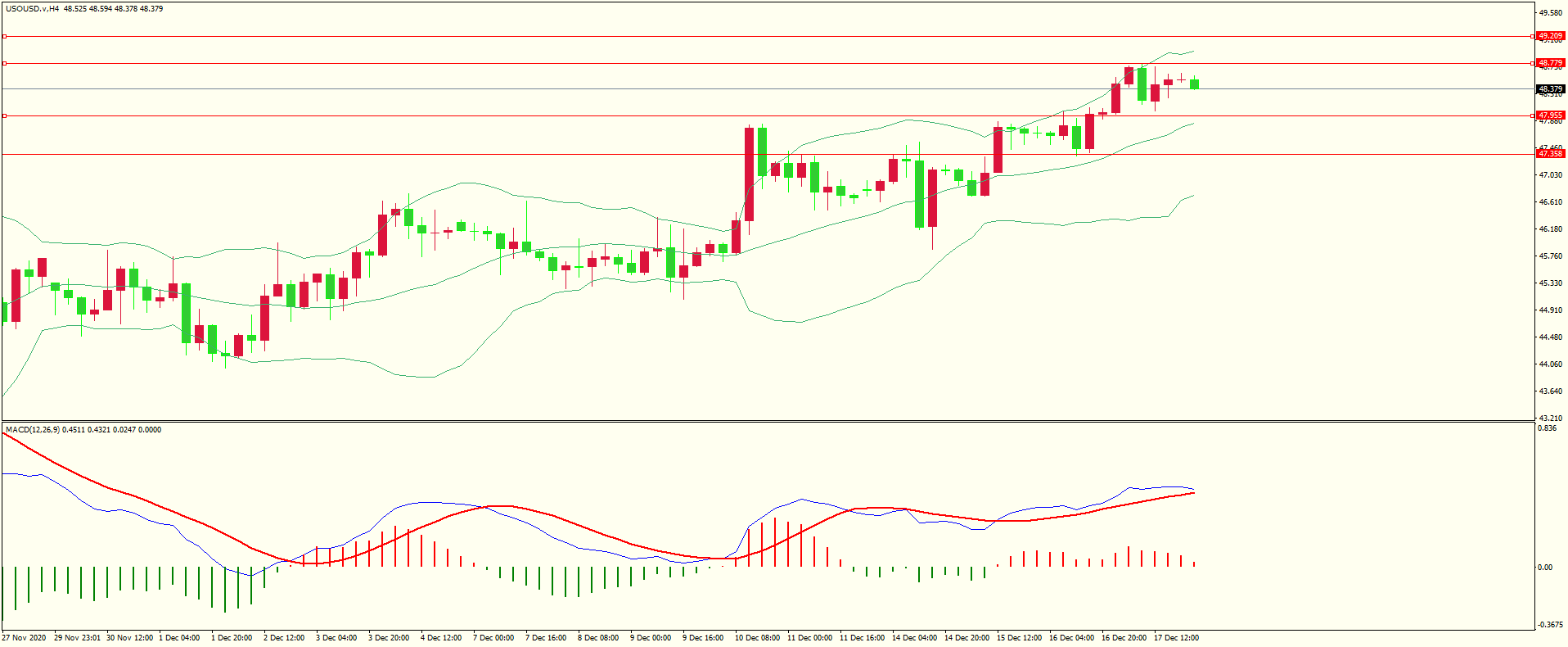
Task: Select right anchor handle of 48.779 line
Action: click(1532, 63)
